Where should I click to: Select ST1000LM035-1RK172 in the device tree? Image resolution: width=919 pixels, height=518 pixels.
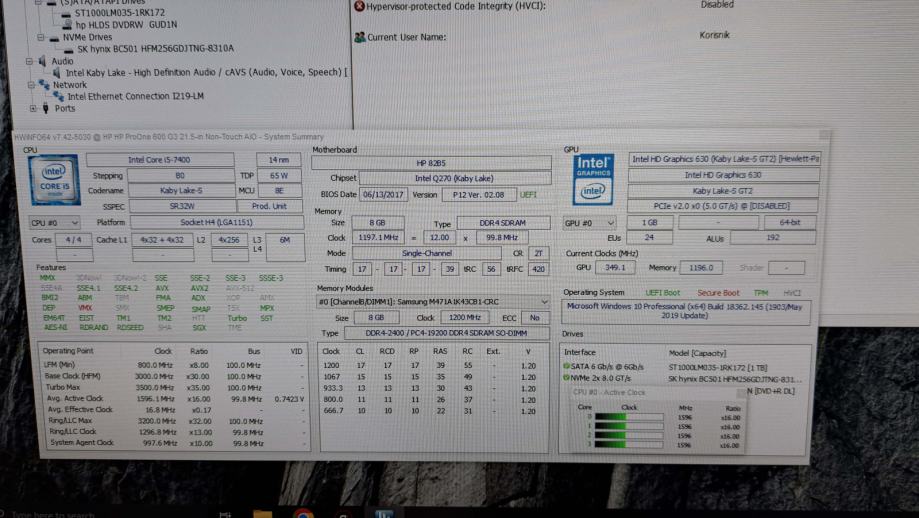[x=120, y=12]
